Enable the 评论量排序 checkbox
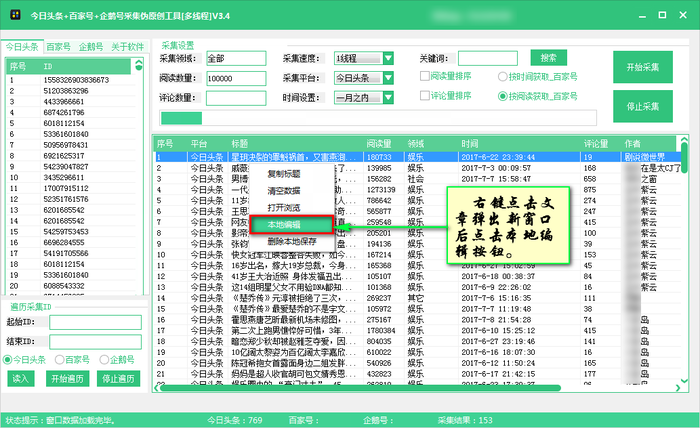This screenshot has width=700, height=428. coord(425,96)
